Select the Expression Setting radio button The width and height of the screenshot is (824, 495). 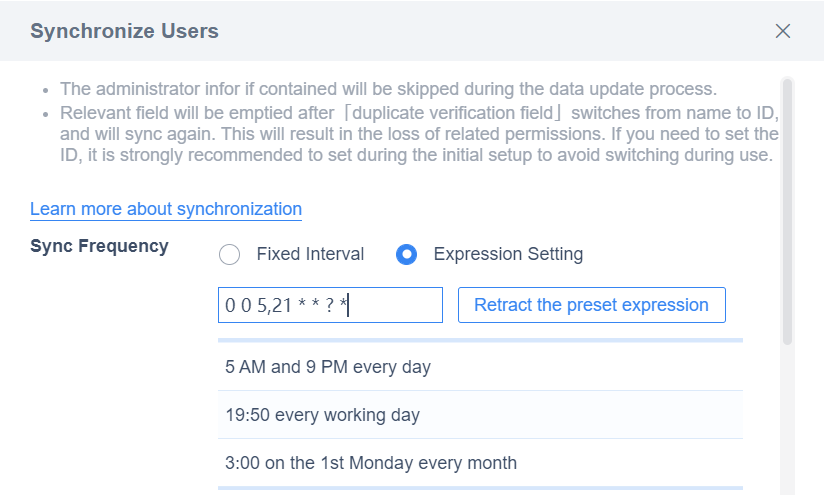406,254
